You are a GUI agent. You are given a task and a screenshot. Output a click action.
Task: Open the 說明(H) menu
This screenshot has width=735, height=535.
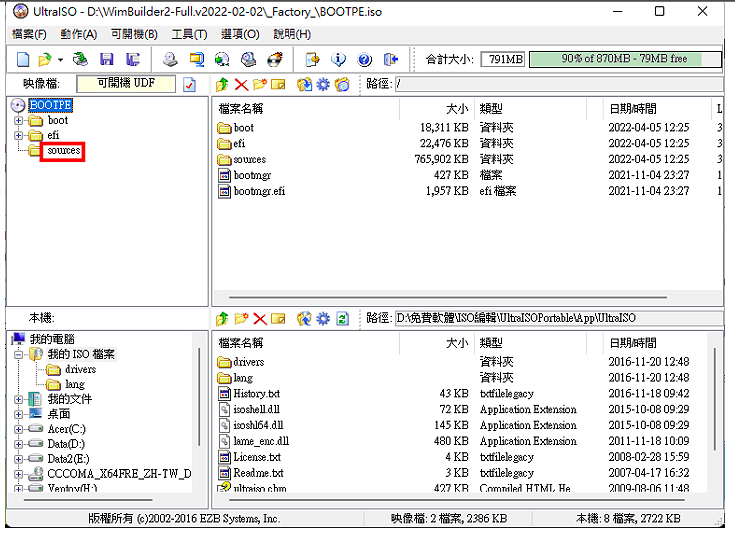click(x=292, y=34)
